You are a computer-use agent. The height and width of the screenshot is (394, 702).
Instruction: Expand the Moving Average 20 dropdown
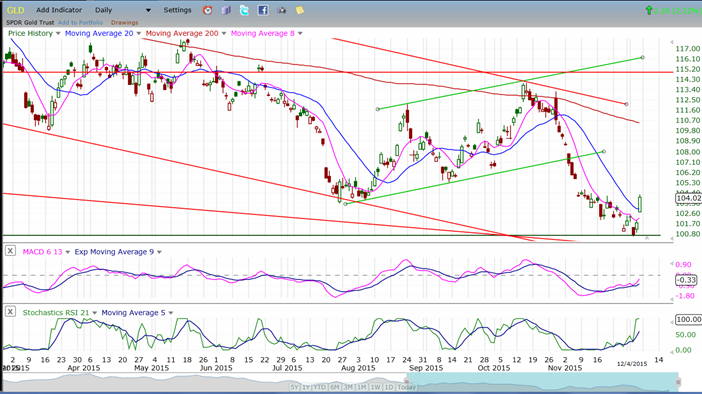click(x=139, y=34)
